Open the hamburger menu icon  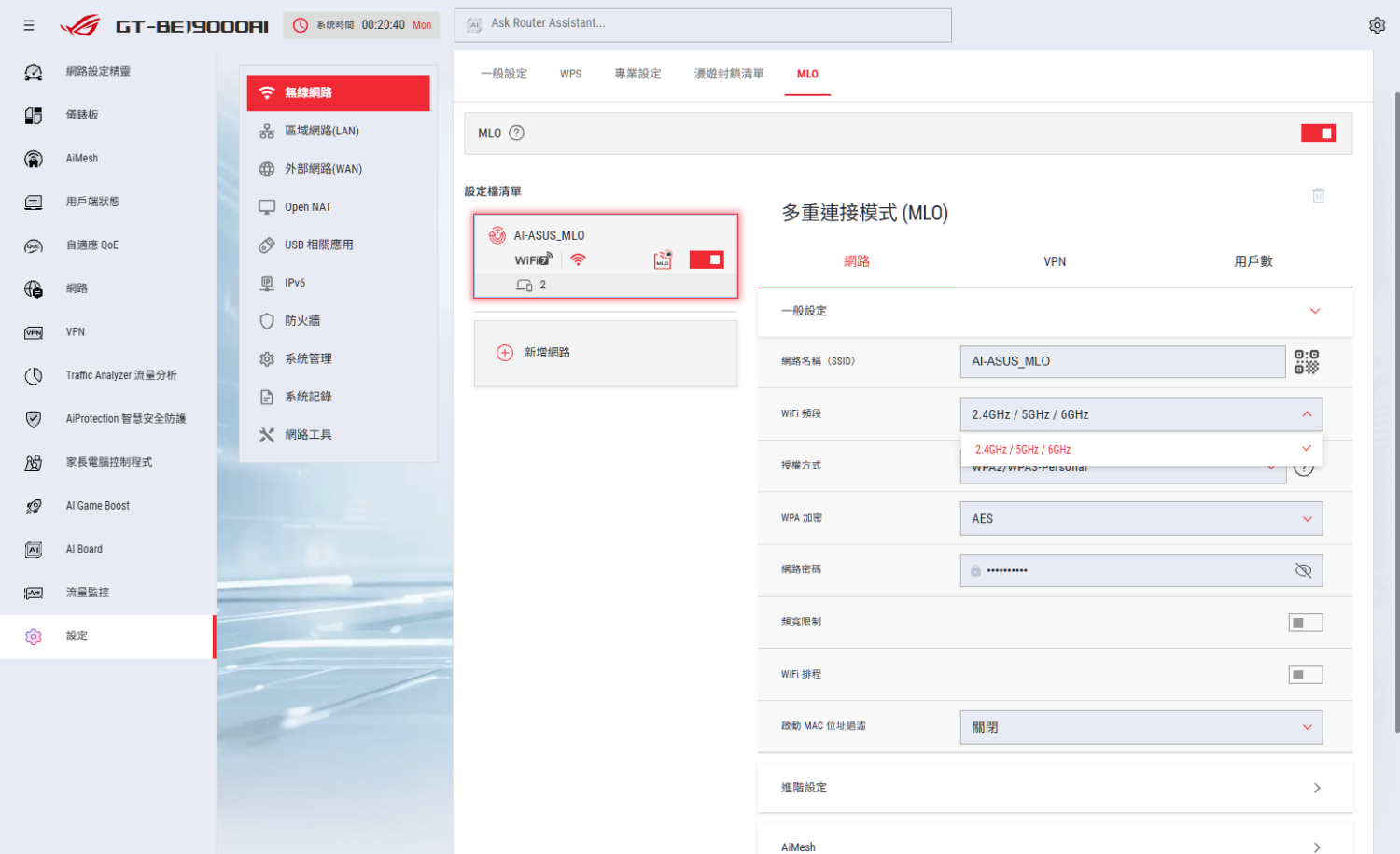29,25
